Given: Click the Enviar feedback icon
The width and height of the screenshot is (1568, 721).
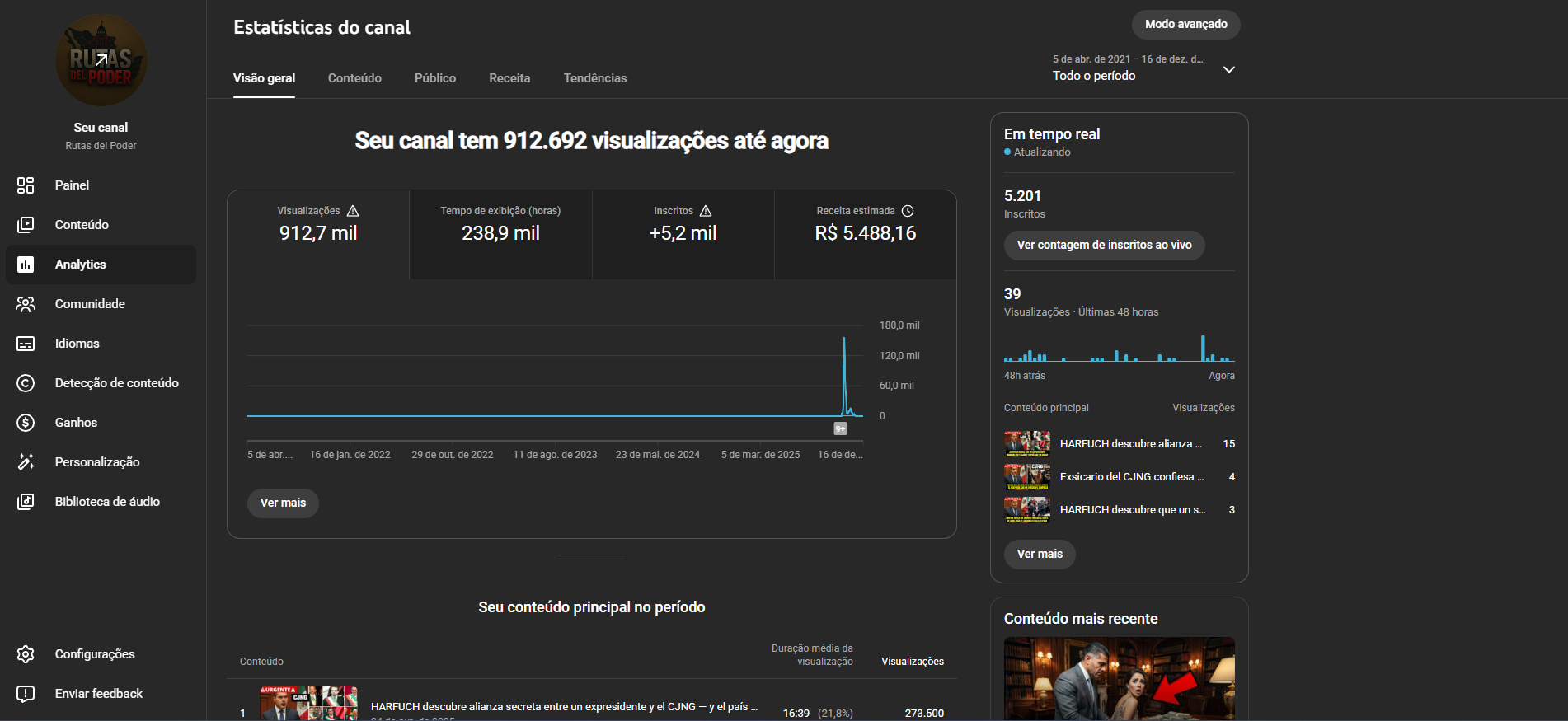Looking at the screenshot, I should (26, 694).
